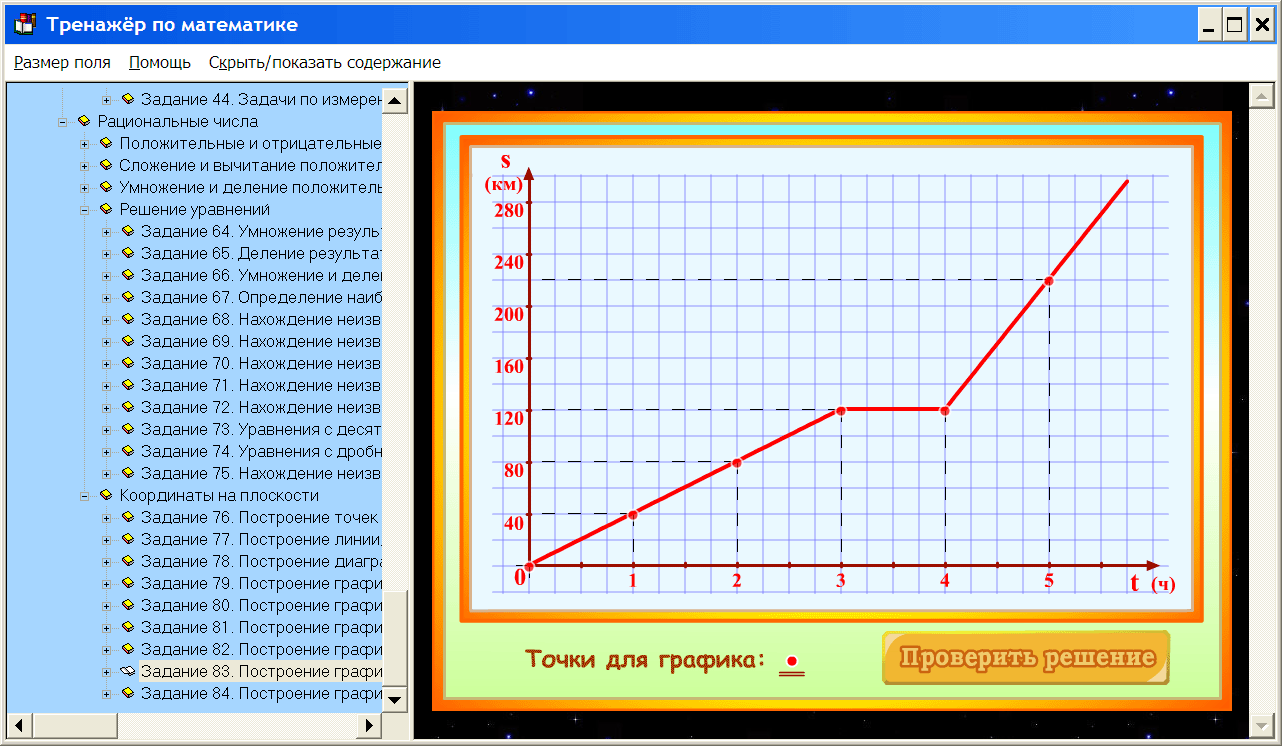The image size is (1282, 746).
Task: Click the graph point at t=2, s=80
Action: pos(737,462)
